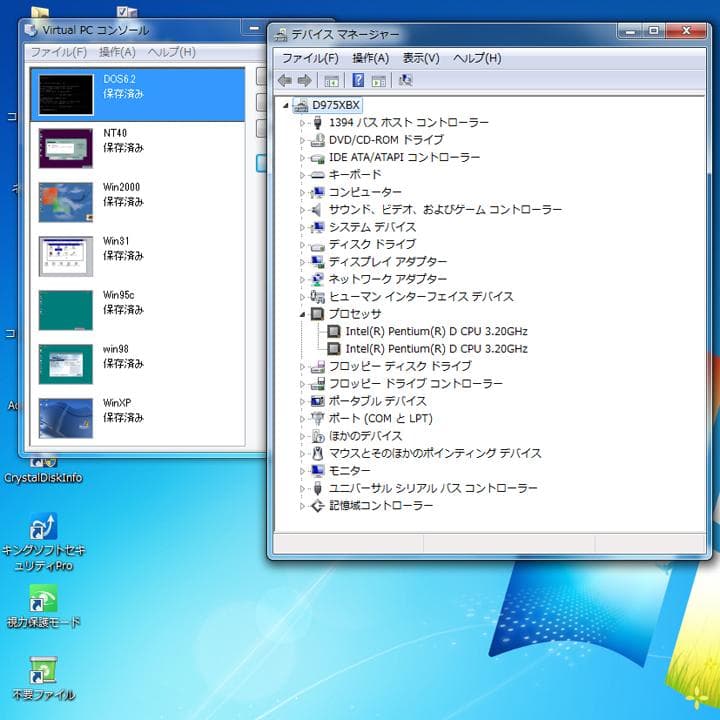Select the DOS6.2 virtual machine thumbnail
Image resolution: width=720 pixels, height=720 pixels.
pos(66,95)
